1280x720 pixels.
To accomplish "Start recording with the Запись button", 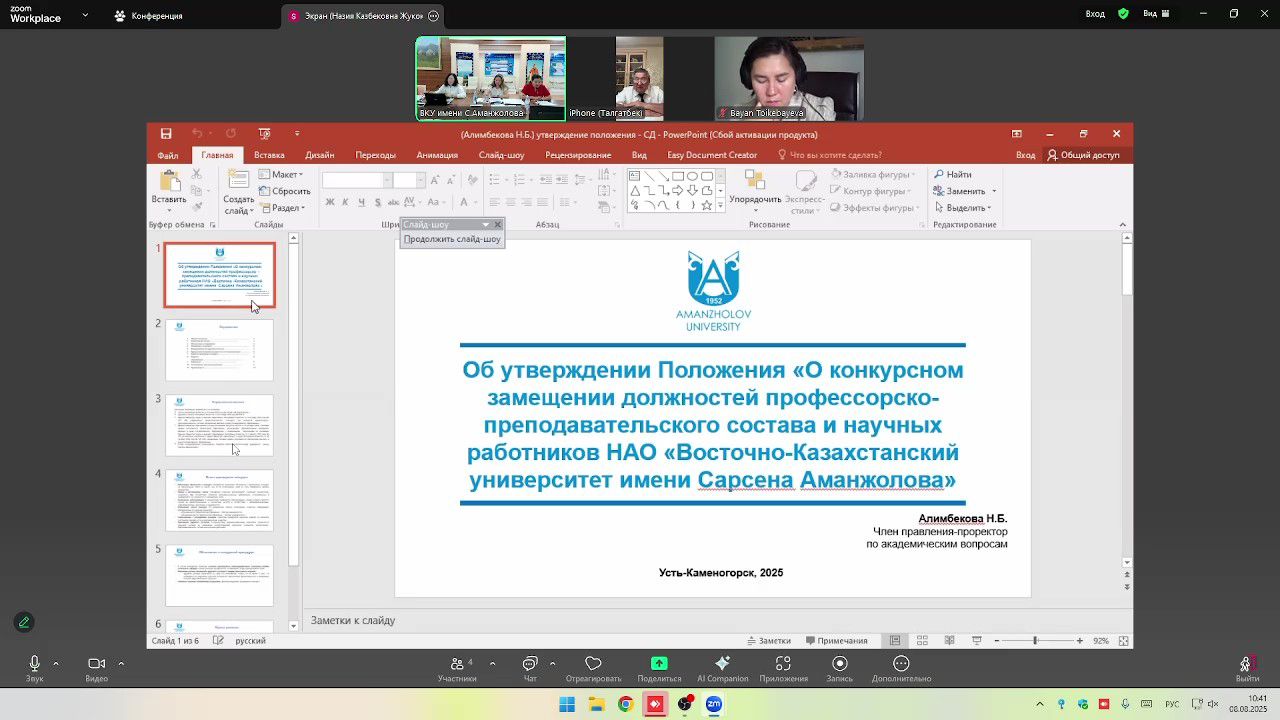I will [839, 664].
